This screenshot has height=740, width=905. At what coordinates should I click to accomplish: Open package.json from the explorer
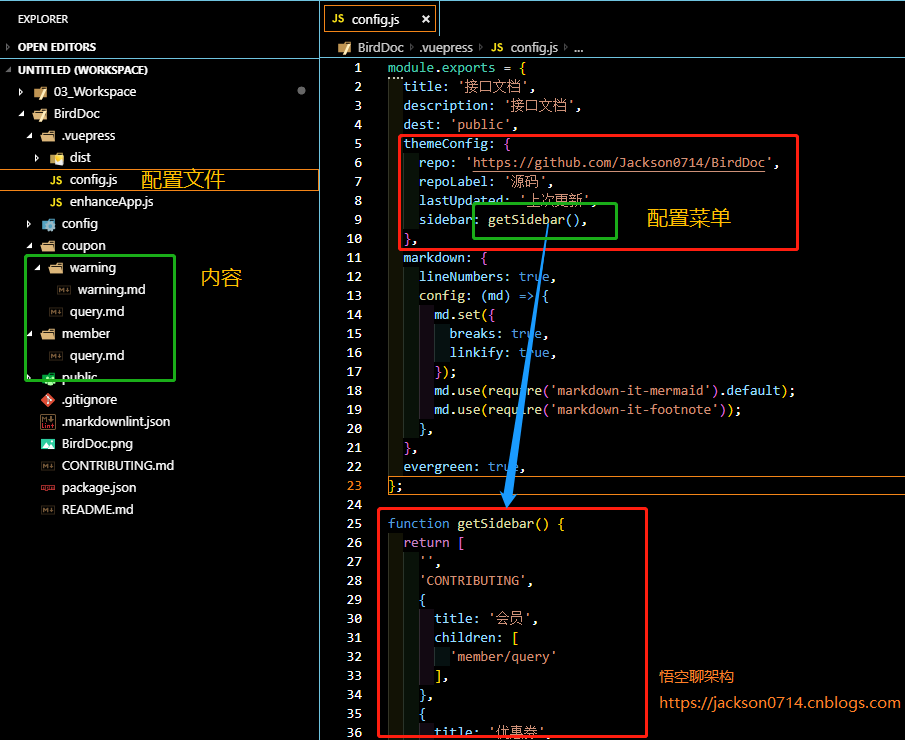(x=99, y=488)
